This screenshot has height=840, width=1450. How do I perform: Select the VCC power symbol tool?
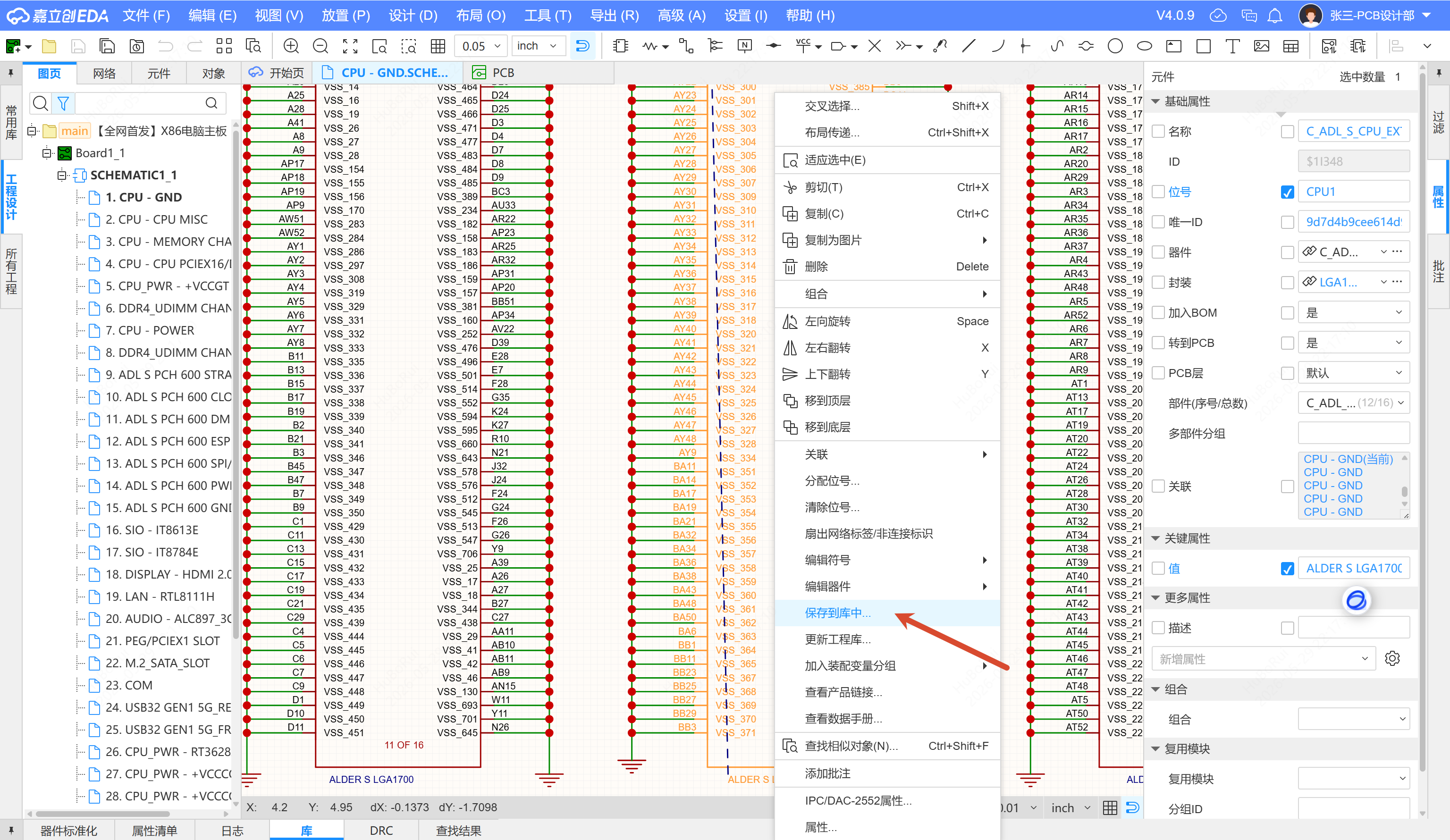point(803,46)
